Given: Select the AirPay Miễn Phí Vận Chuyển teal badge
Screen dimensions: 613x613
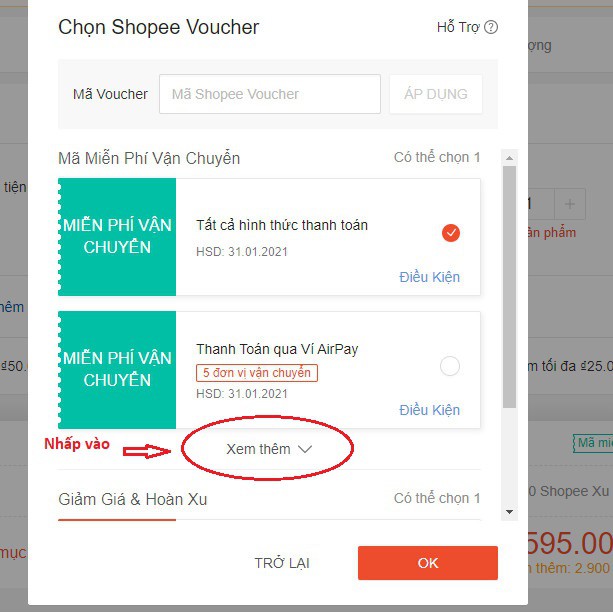Looking at the screenshot, I should click(117, 369).
